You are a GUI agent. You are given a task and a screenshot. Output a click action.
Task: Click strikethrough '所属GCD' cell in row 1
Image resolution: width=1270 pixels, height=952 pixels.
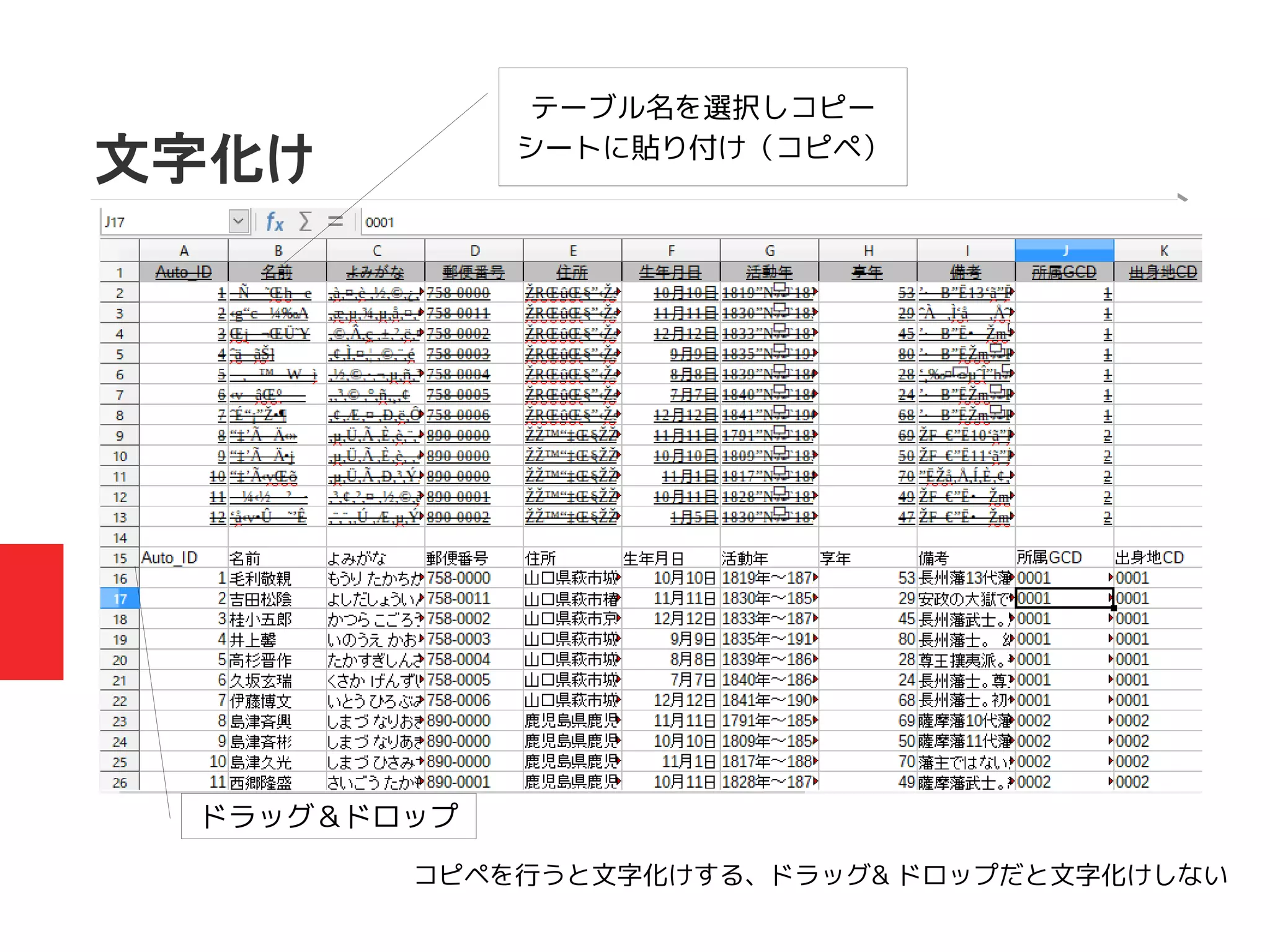click(1065, 272)
